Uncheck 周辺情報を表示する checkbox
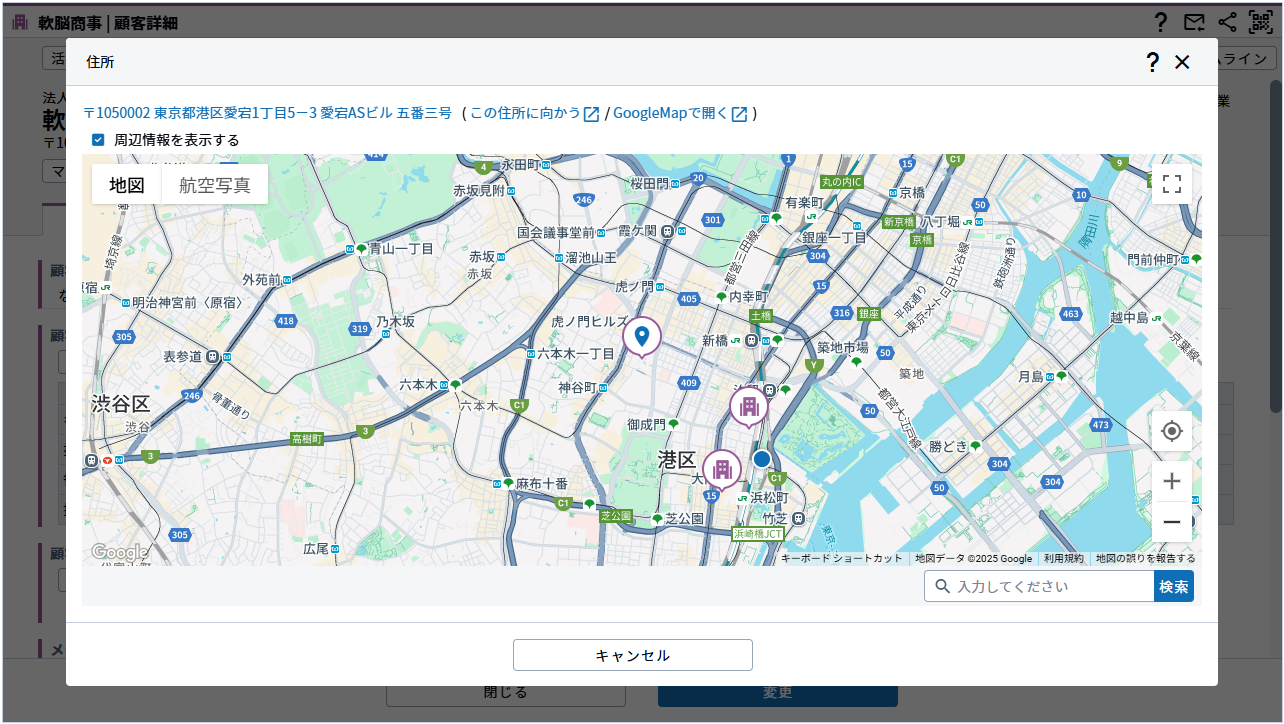Viewport: 1284px width, 724px height. pos(98,140)
